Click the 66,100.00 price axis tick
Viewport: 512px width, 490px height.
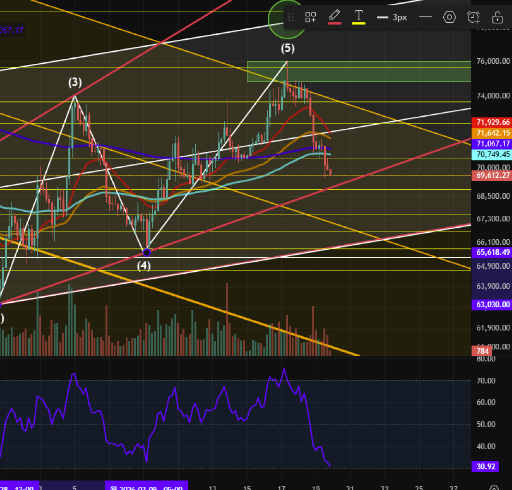point(493,242)
